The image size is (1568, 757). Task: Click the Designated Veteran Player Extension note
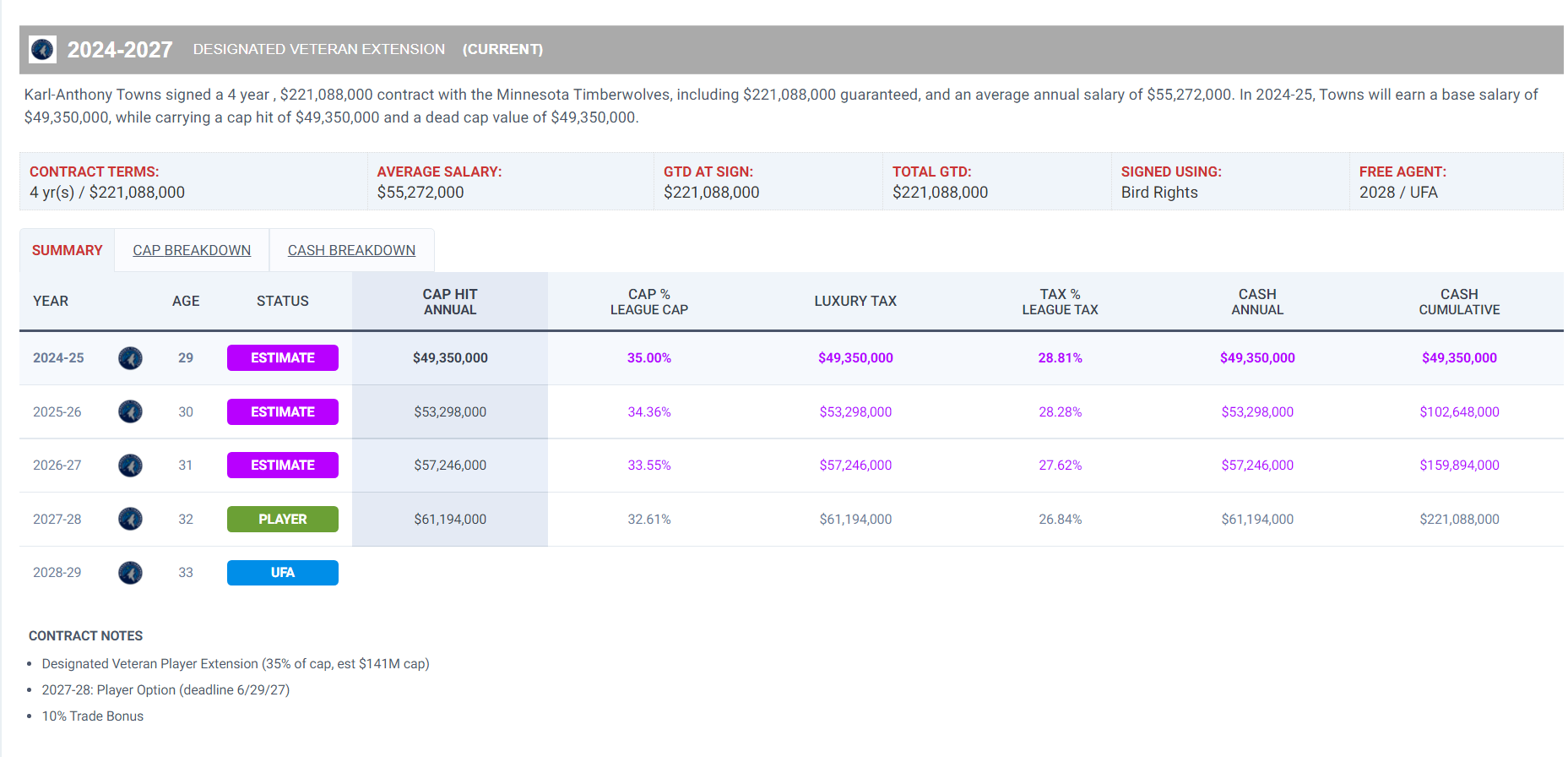coord(236,664)
